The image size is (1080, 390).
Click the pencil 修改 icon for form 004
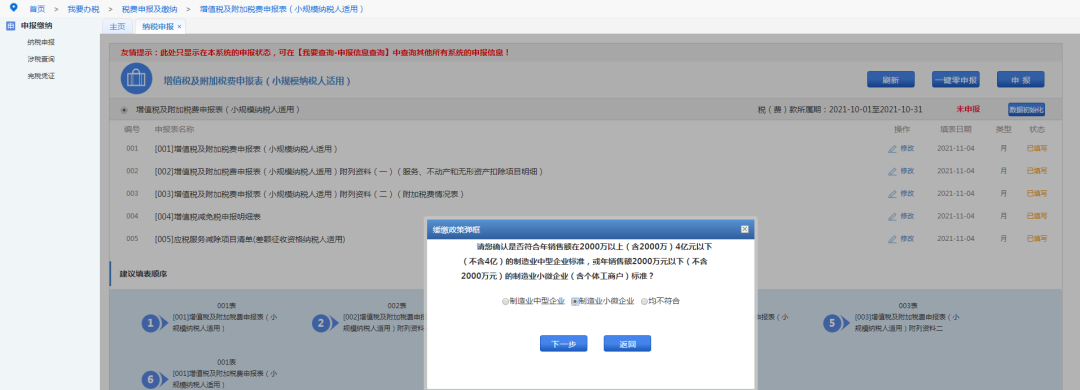click(893, 216)
